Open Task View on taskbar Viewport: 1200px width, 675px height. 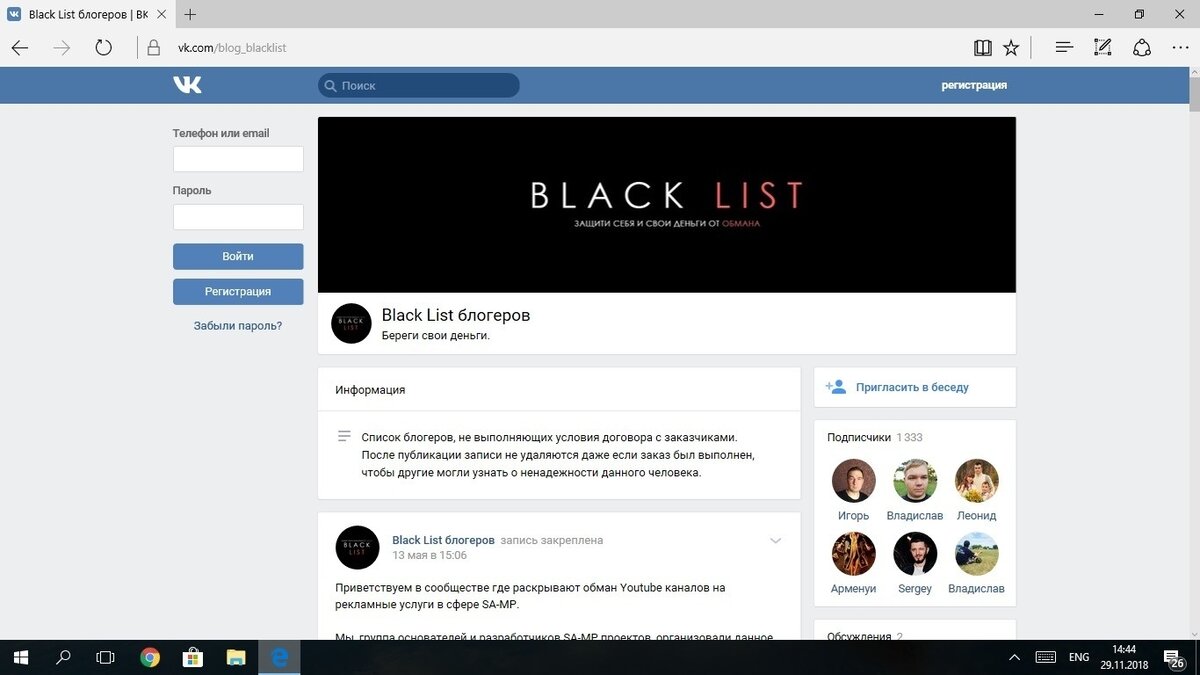click(x=105, y=657)
